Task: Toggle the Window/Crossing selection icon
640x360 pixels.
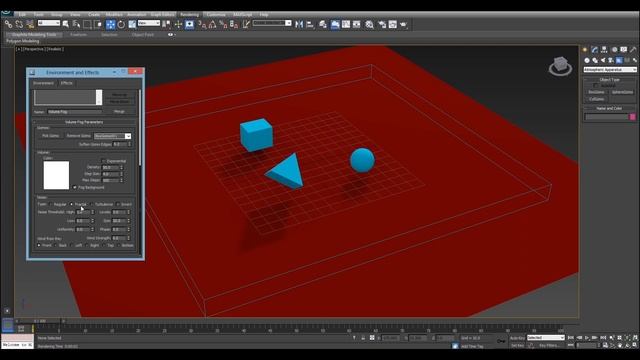Action: click(98, 24)
